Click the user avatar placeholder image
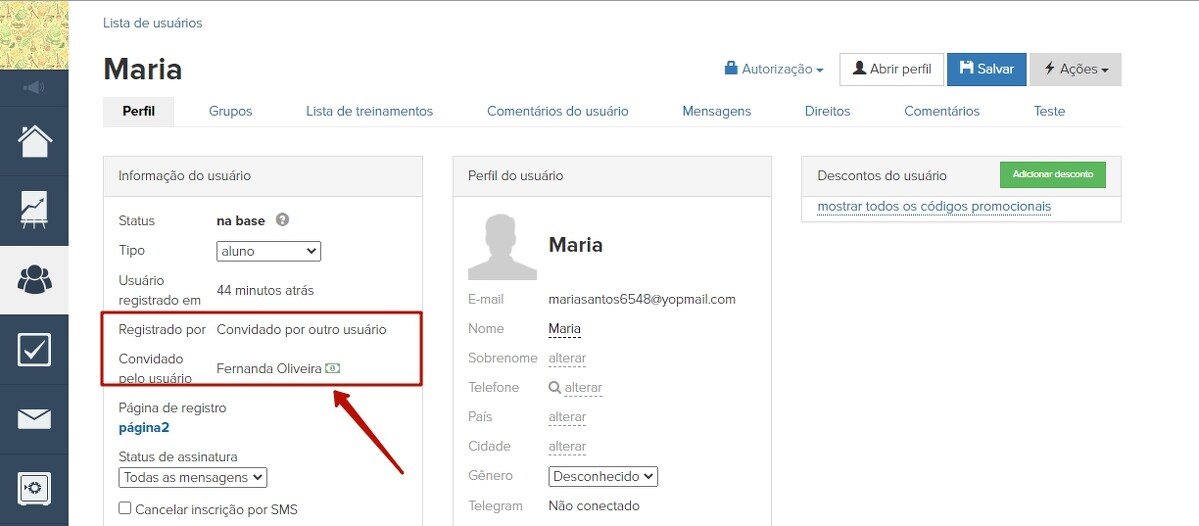 [x=502, y=247]
